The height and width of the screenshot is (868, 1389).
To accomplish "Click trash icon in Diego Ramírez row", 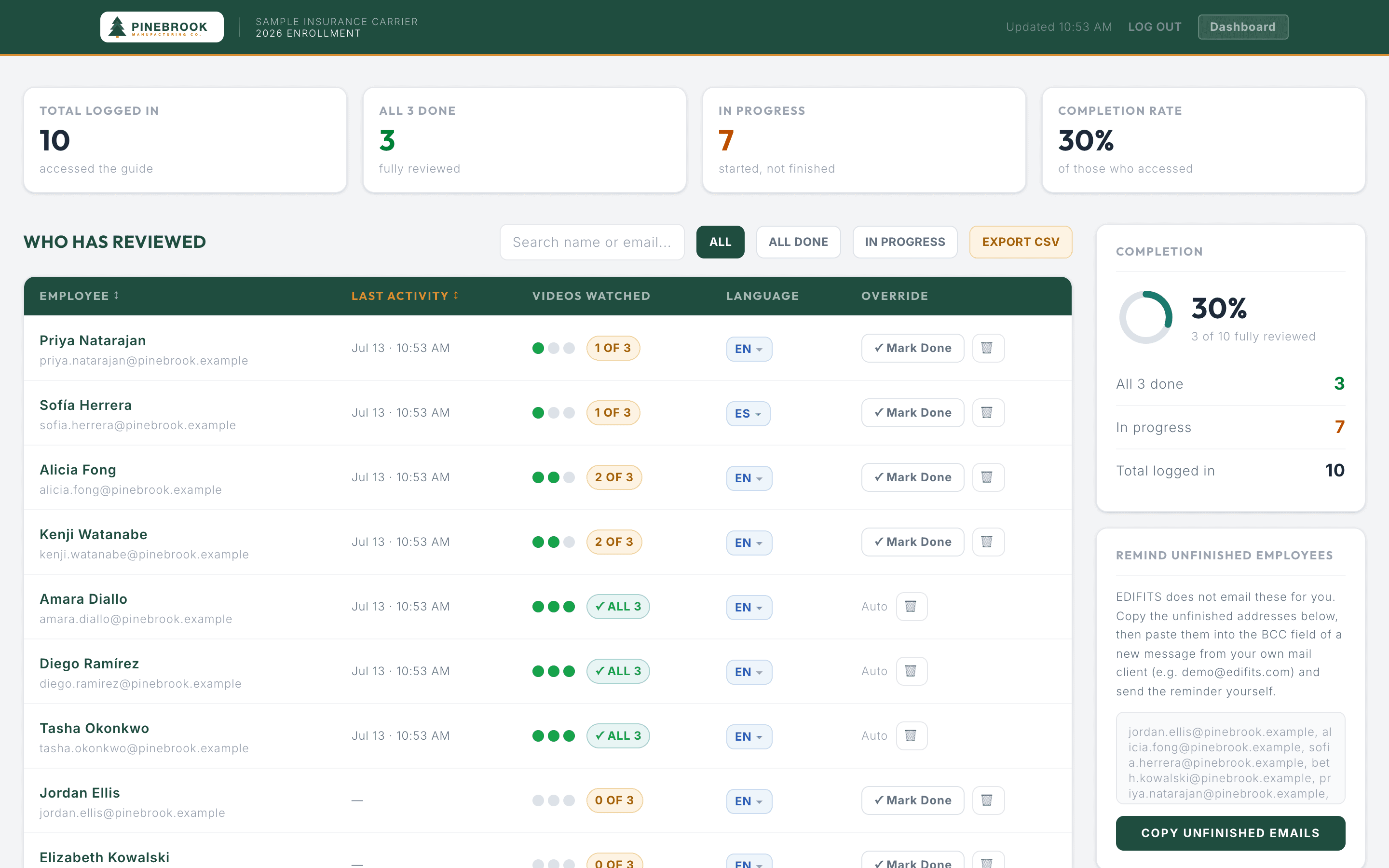I will point(912,671).
